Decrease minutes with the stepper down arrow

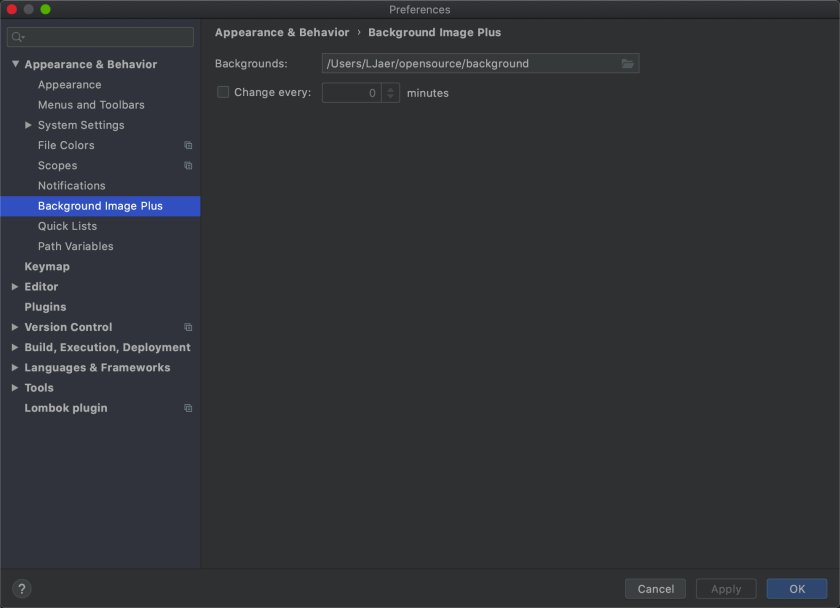point(391,97)
